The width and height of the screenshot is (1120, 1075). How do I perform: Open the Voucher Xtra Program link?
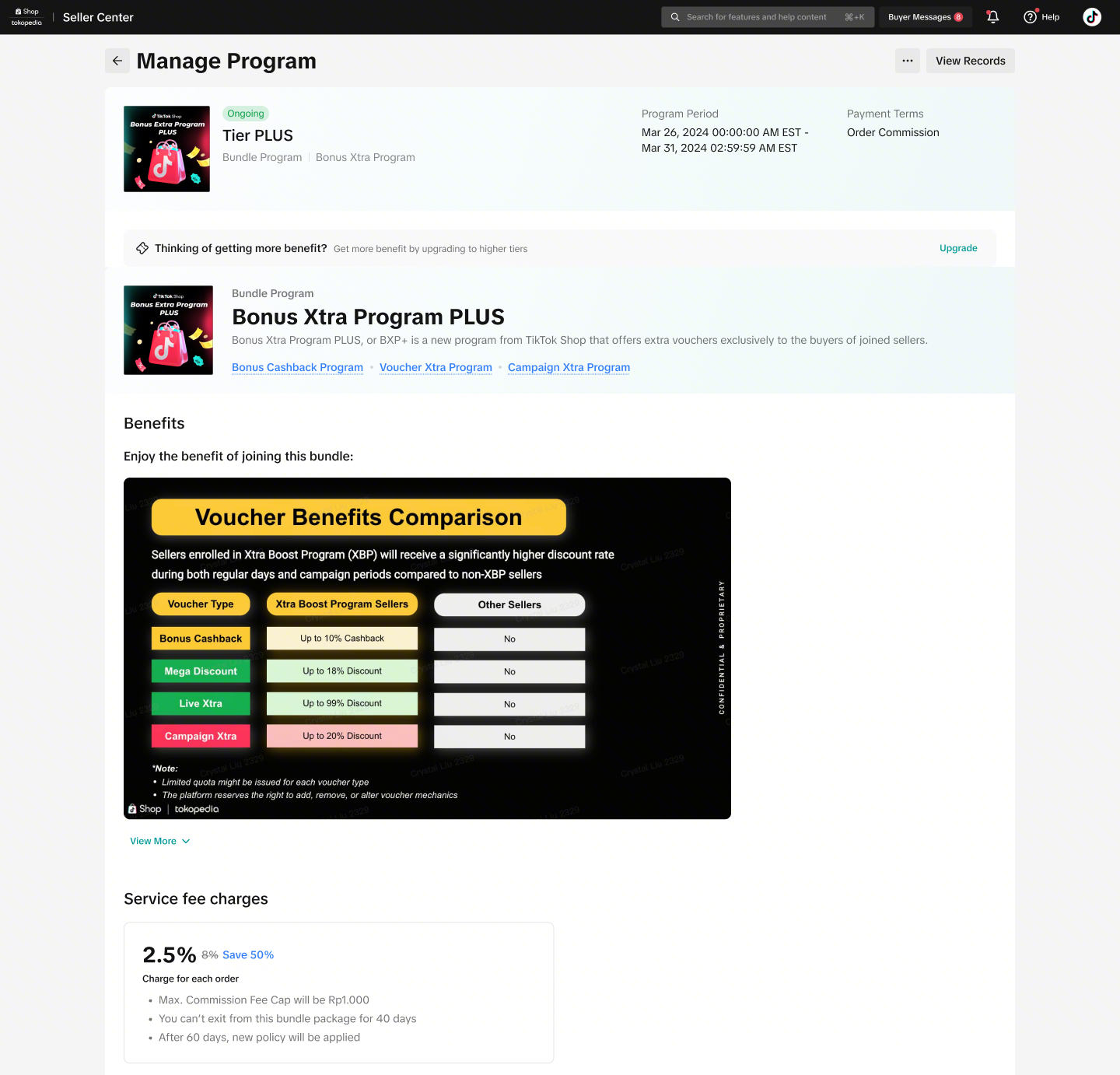click(436, 367)
